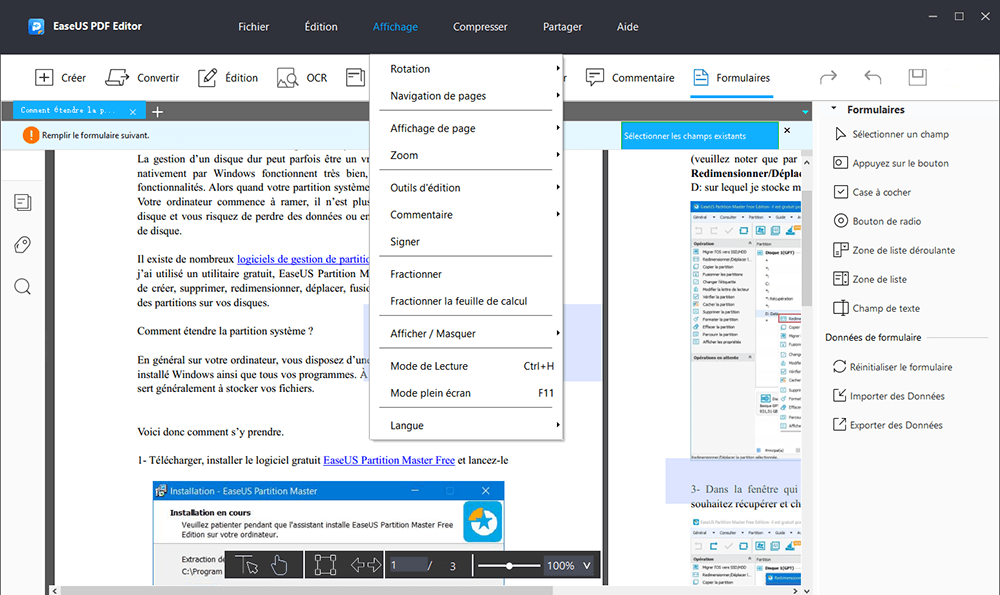This screenshot has height=595, width=1000.
Task: Expand Navigation de pages submenu
Action: point(466,96)
